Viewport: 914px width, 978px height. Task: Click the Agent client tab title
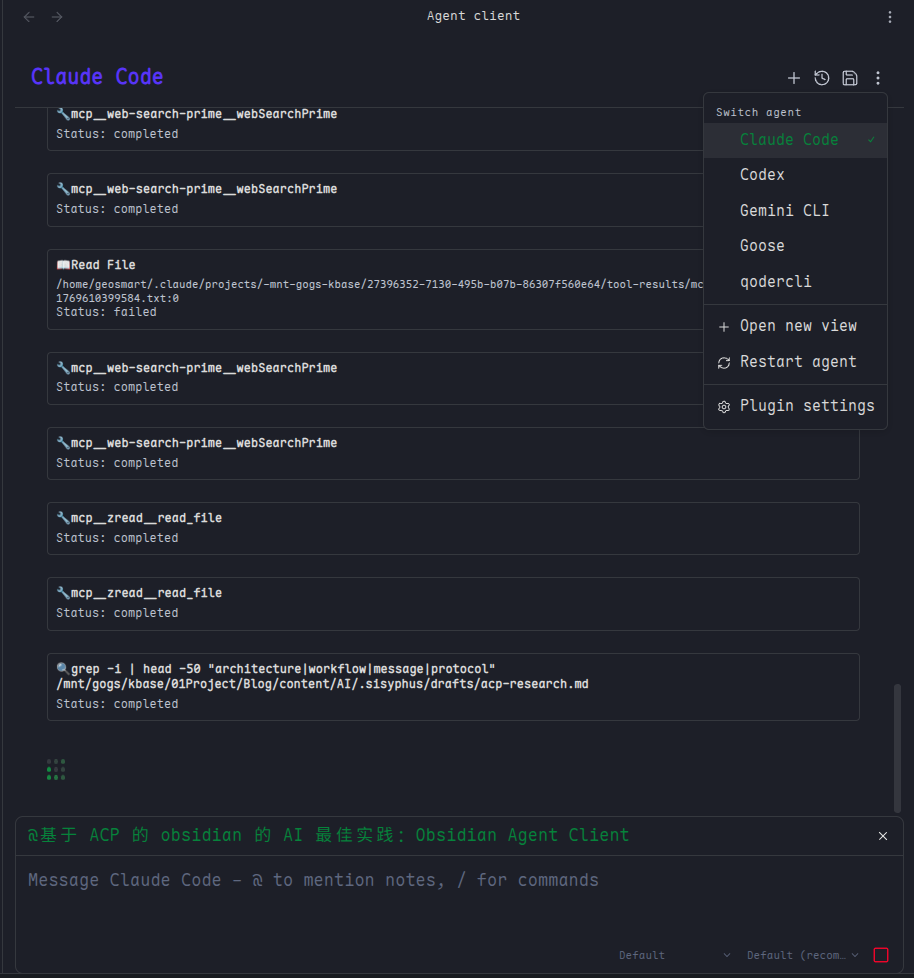coord(473,16)
